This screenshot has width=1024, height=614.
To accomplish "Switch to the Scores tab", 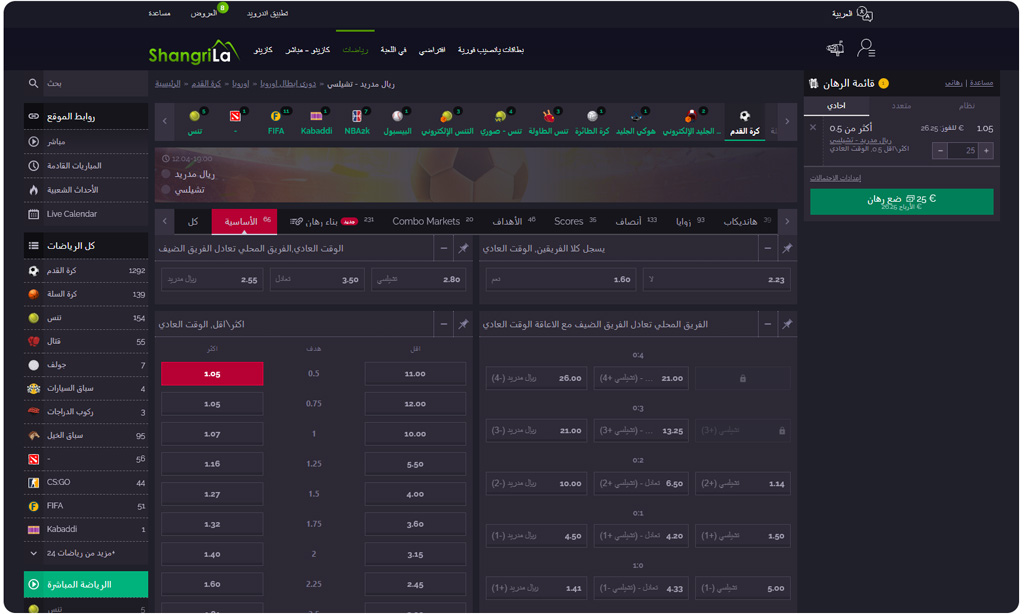I will click(x=575, y=221).
